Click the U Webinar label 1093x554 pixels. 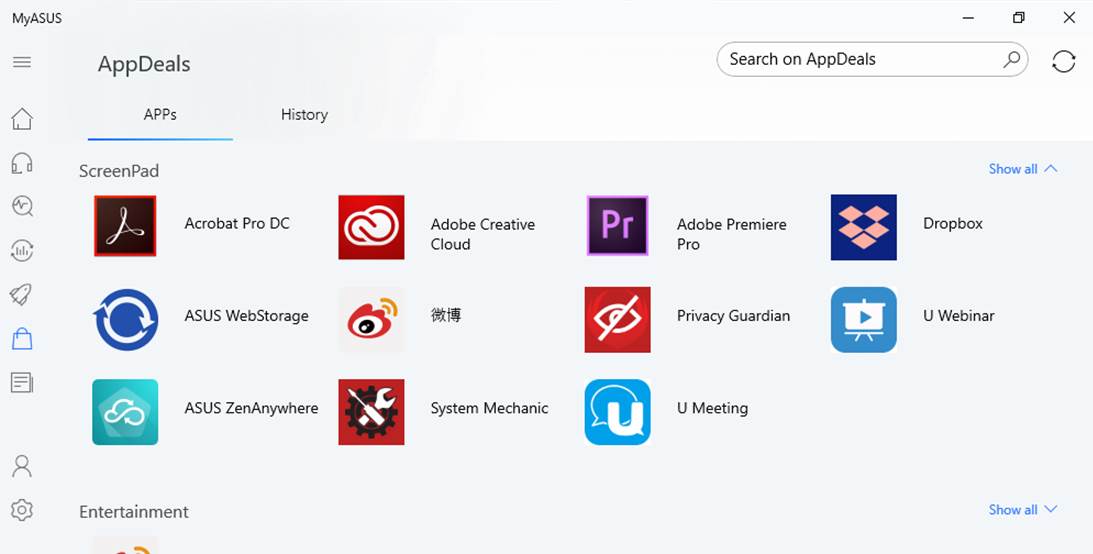coord(958,316)
